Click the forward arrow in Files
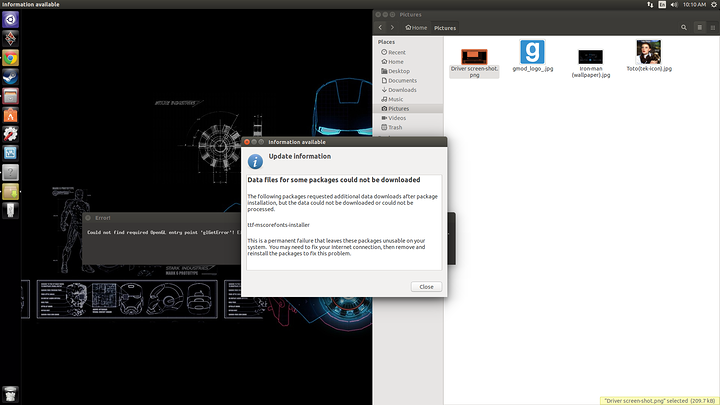Viewport: 720px width, 405px height. click(394, 28)
